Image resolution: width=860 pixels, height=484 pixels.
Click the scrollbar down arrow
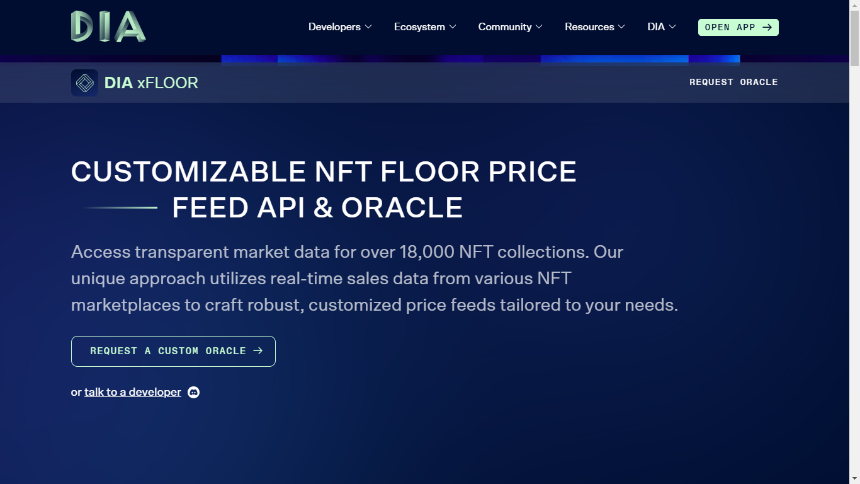point(855,480)
